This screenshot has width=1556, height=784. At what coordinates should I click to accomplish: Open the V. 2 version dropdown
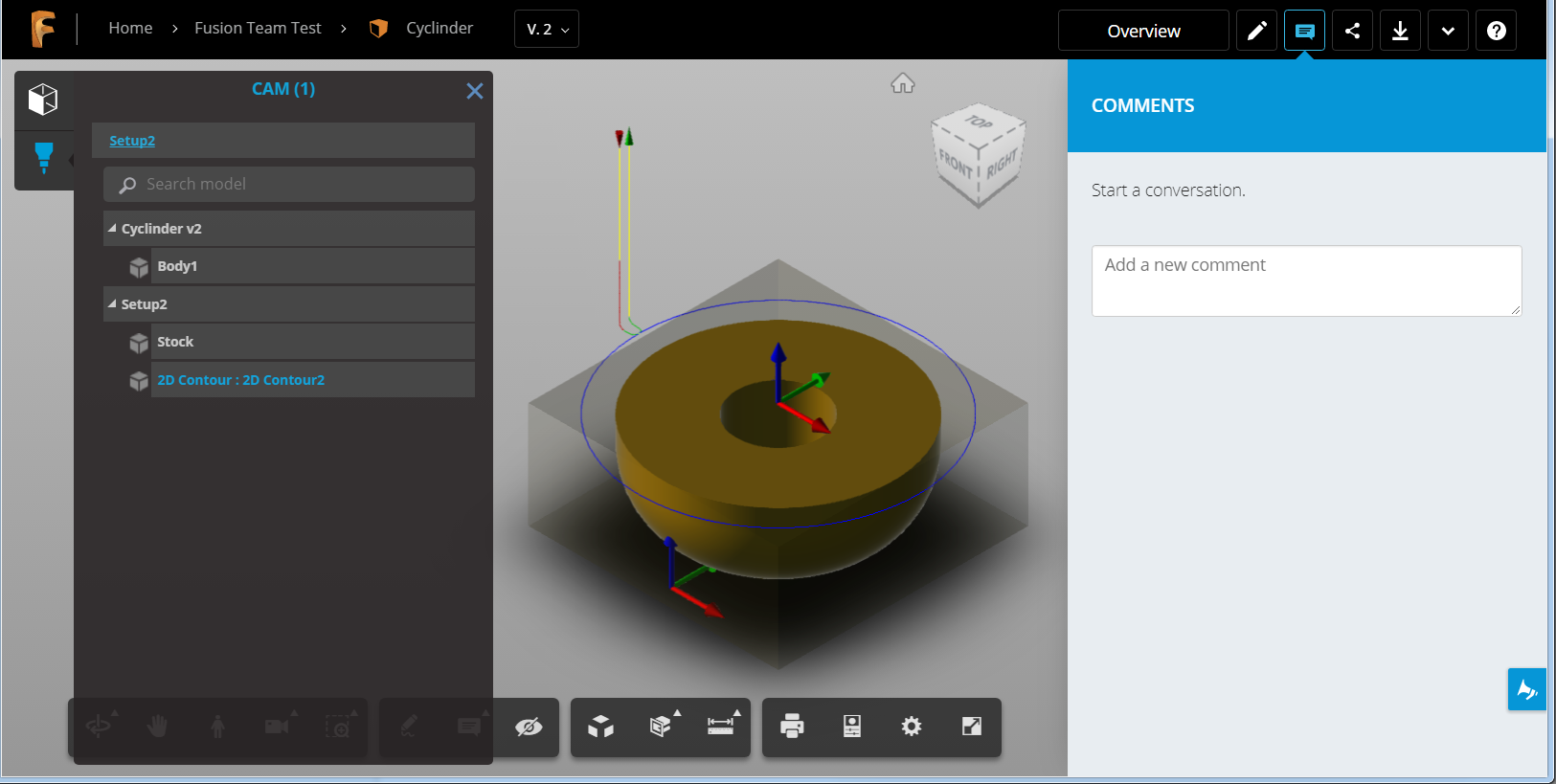(547, 30)
